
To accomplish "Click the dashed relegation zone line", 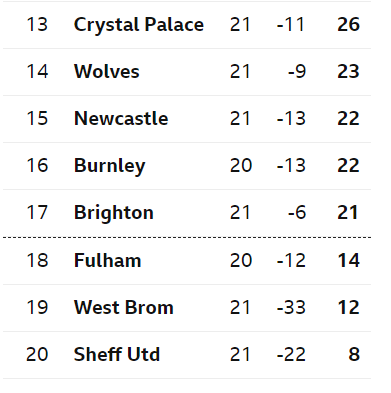I will pyautogui.click(x=187, y=237).
